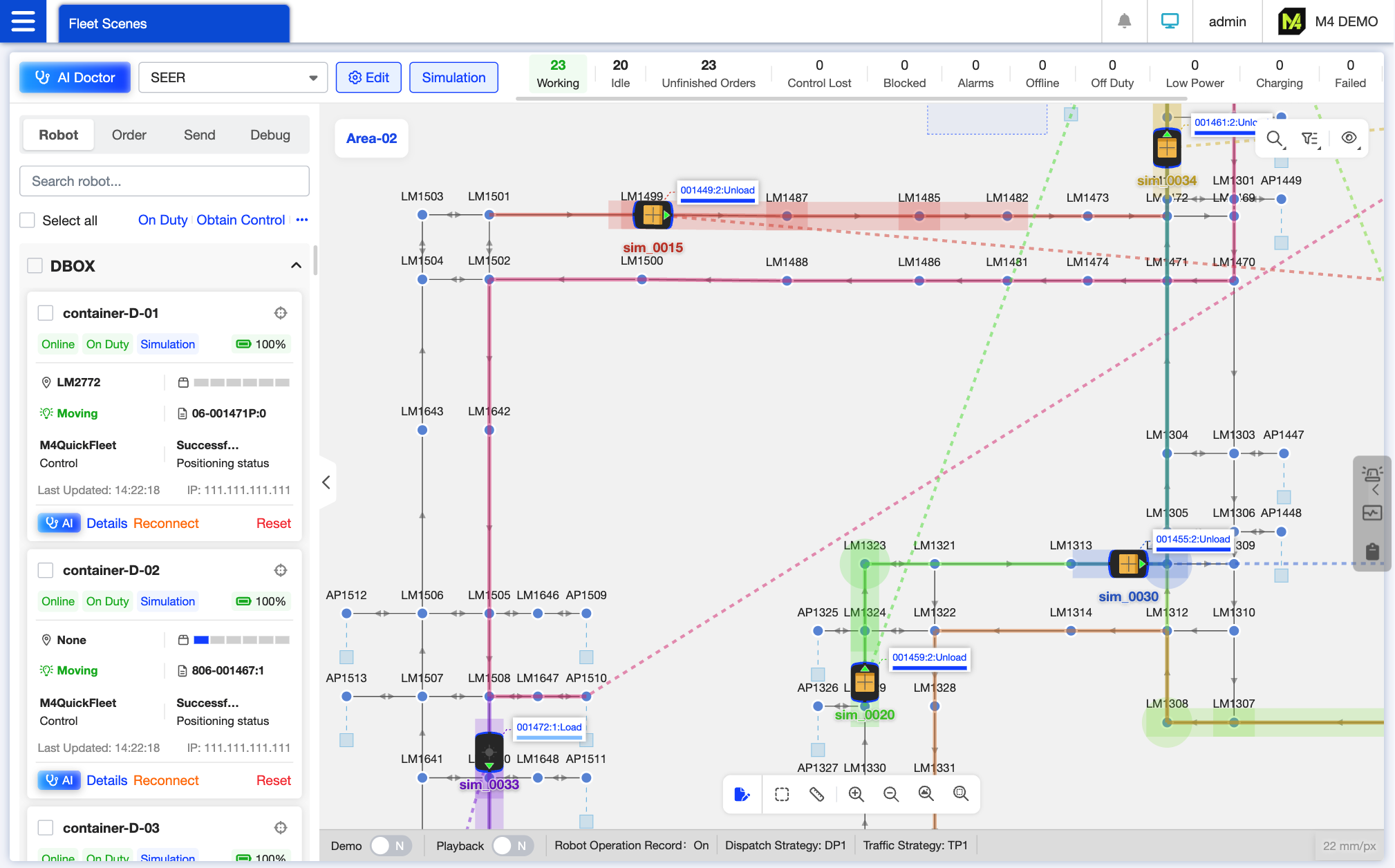Select the ruler measure tool
Image resolution: width=1395 pixels, height=868 pixels.
tap(816, 794)
